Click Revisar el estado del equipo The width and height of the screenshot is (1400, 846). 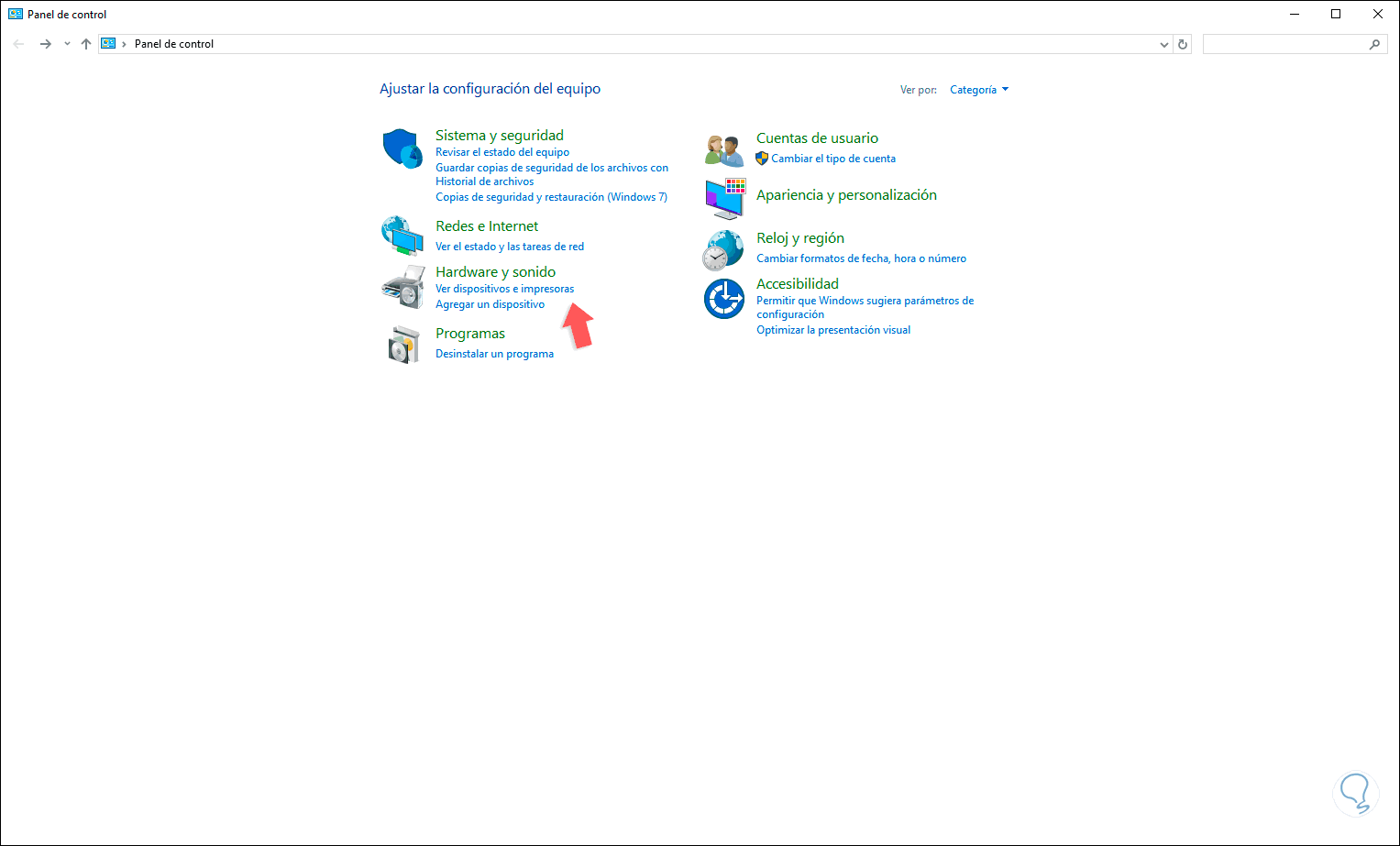[502, 152]
